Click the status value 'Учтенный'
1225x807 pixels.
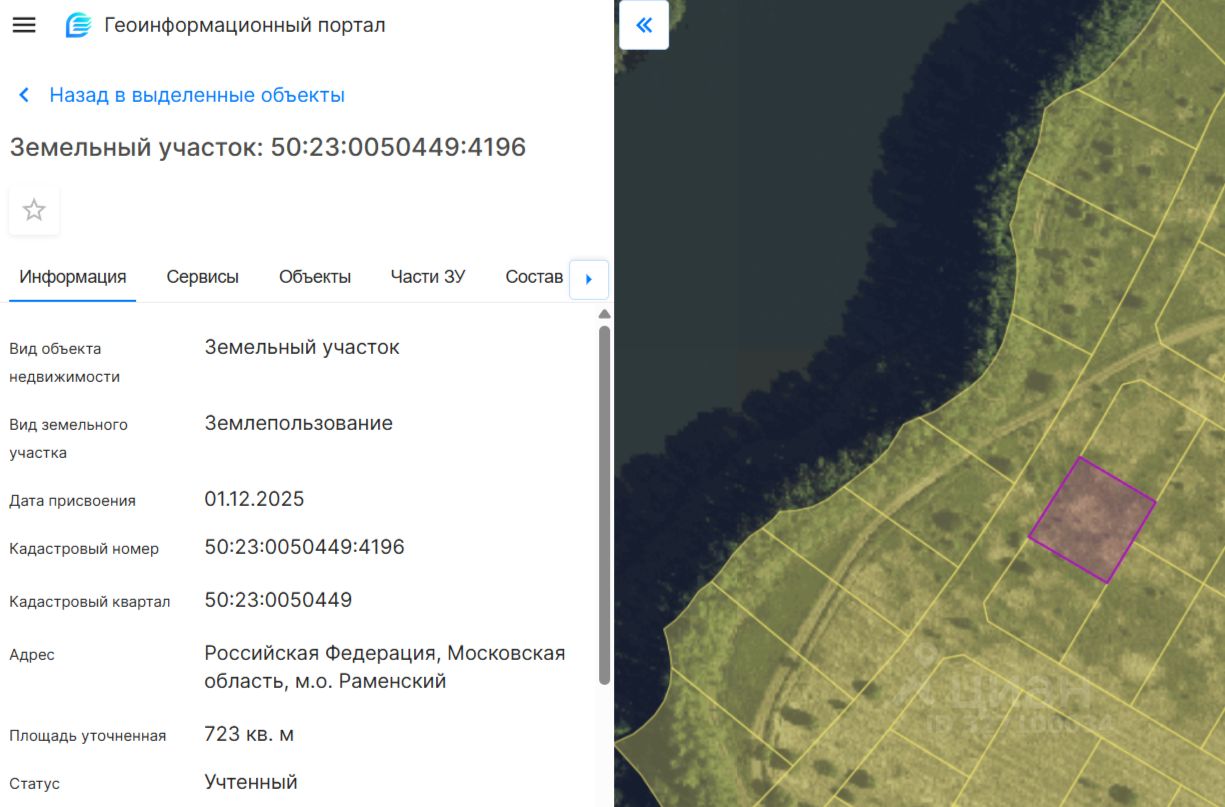pyautogui.click(x=252, y=782)
